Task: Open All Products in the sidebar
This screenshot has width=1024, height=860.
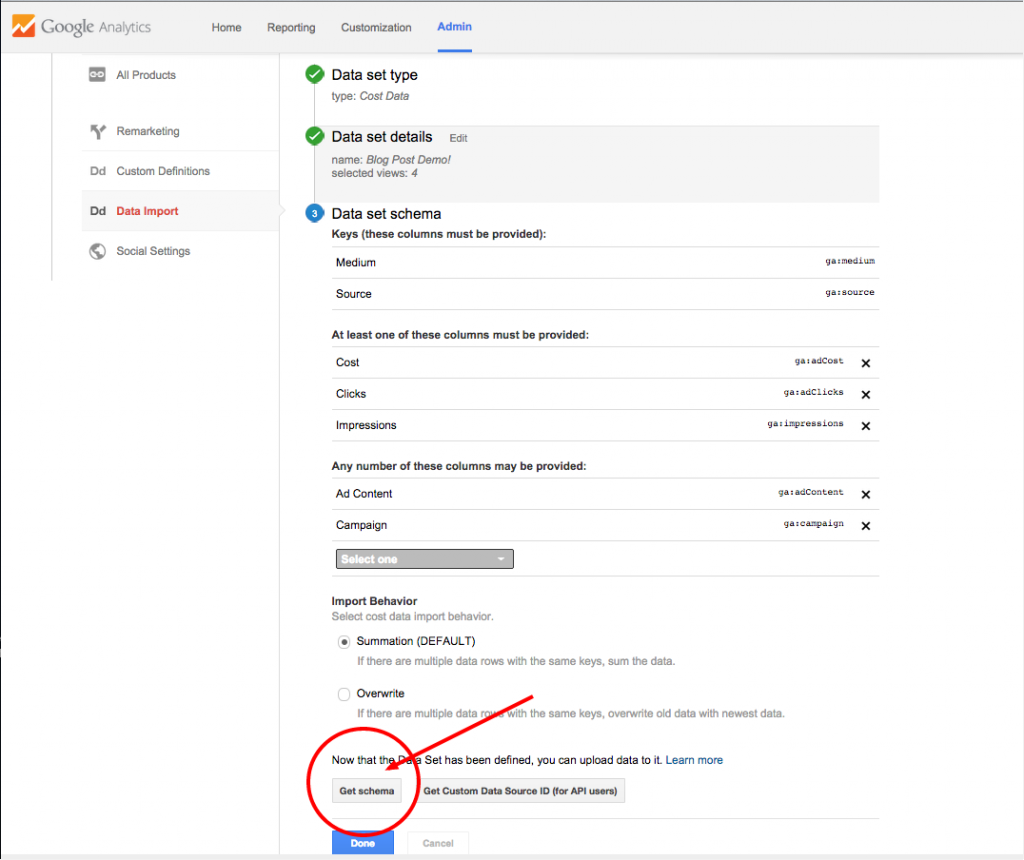Action: pos(146,75)
